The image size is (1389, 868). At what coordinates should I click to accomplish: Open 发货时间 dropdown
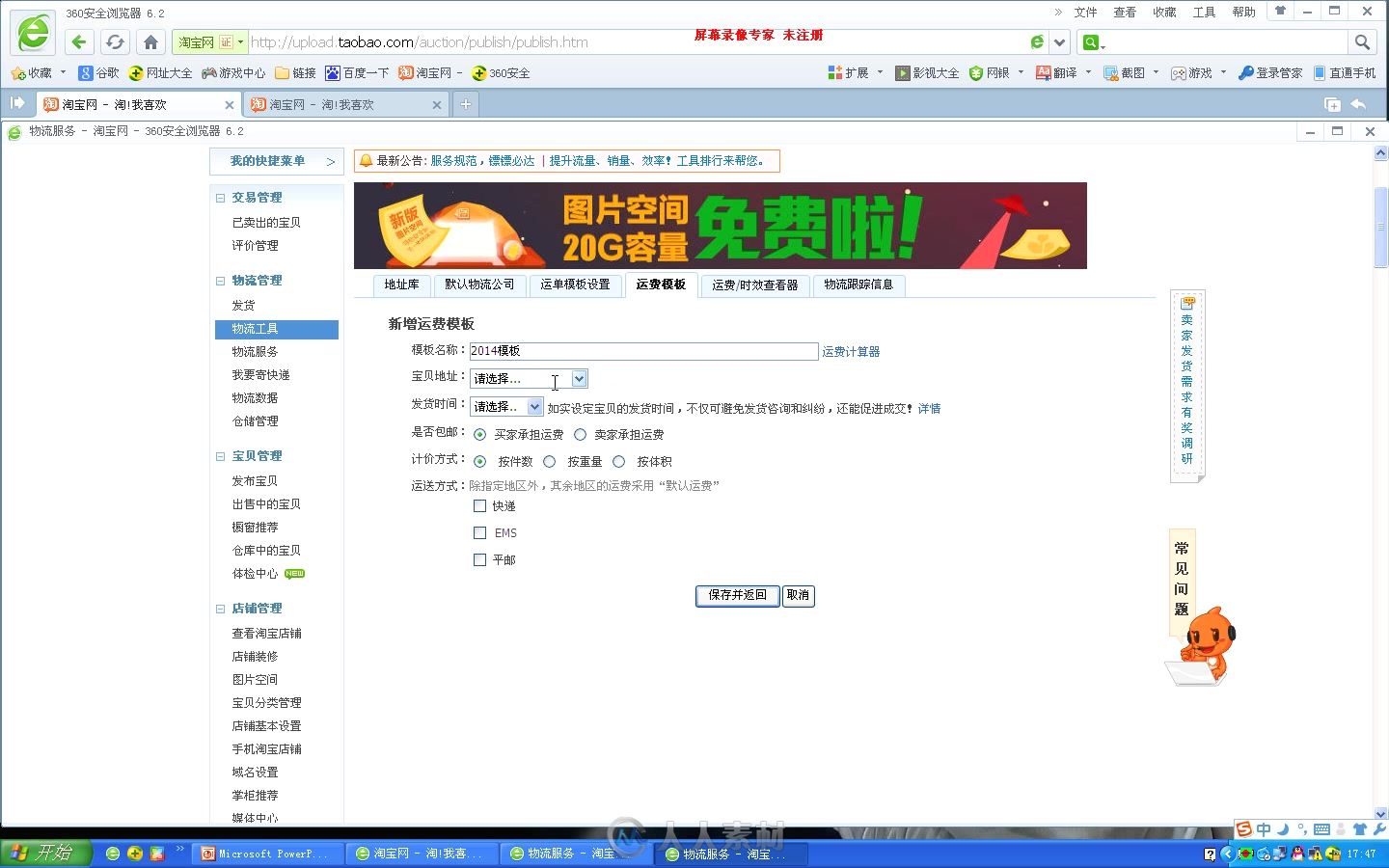coord(506,407)
